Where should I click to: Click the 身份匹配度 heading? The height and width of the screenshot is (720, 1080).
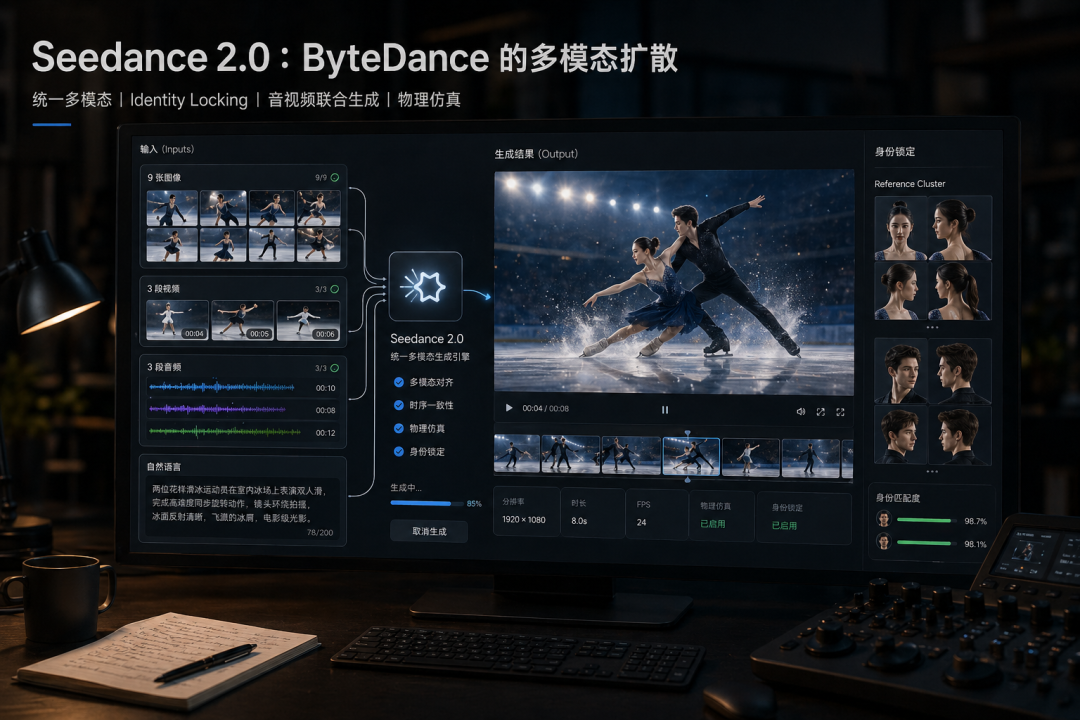point(897,497)
